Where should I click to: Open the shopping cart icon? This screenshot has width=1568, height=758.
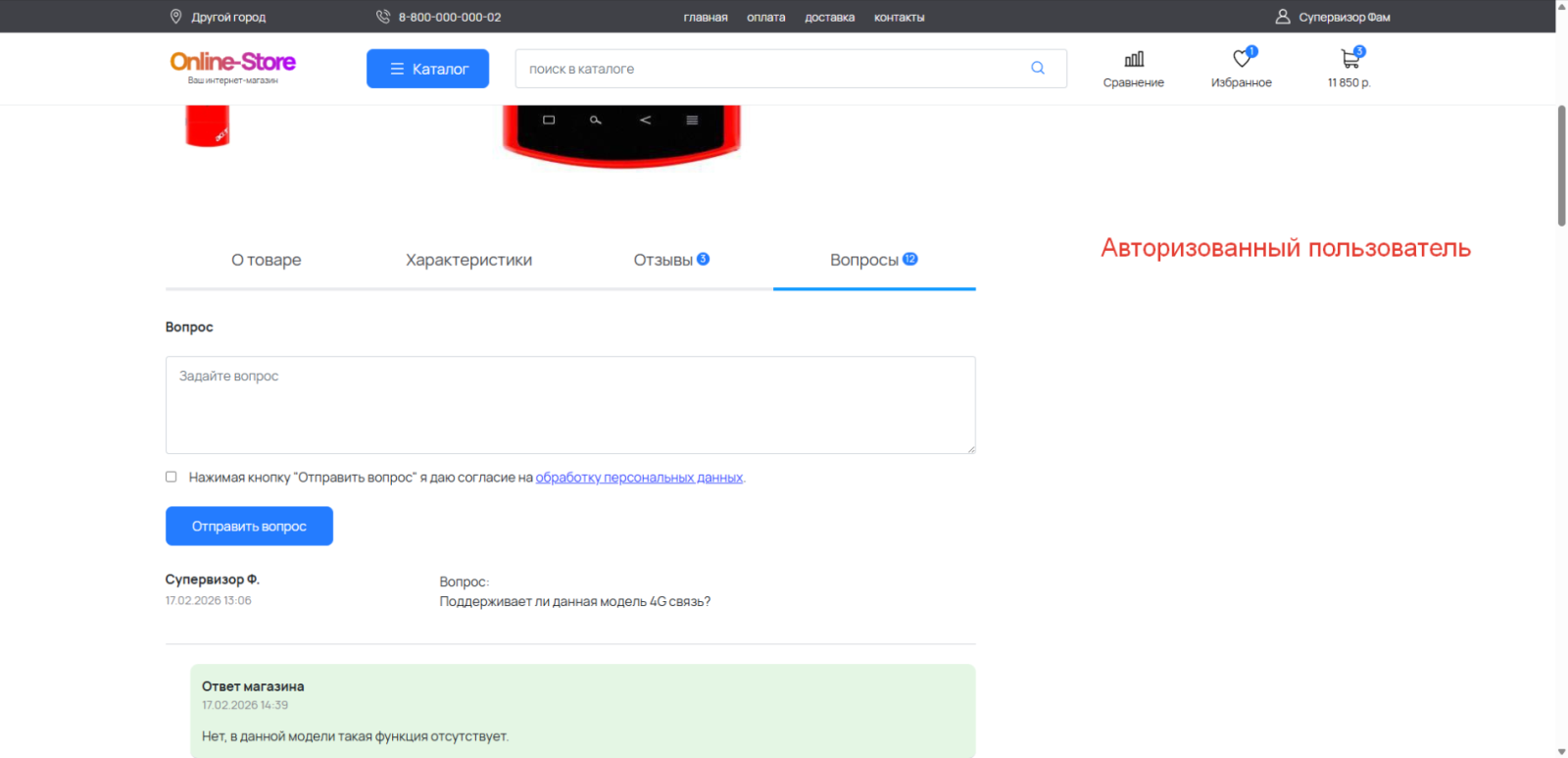tap(1349, 60)
